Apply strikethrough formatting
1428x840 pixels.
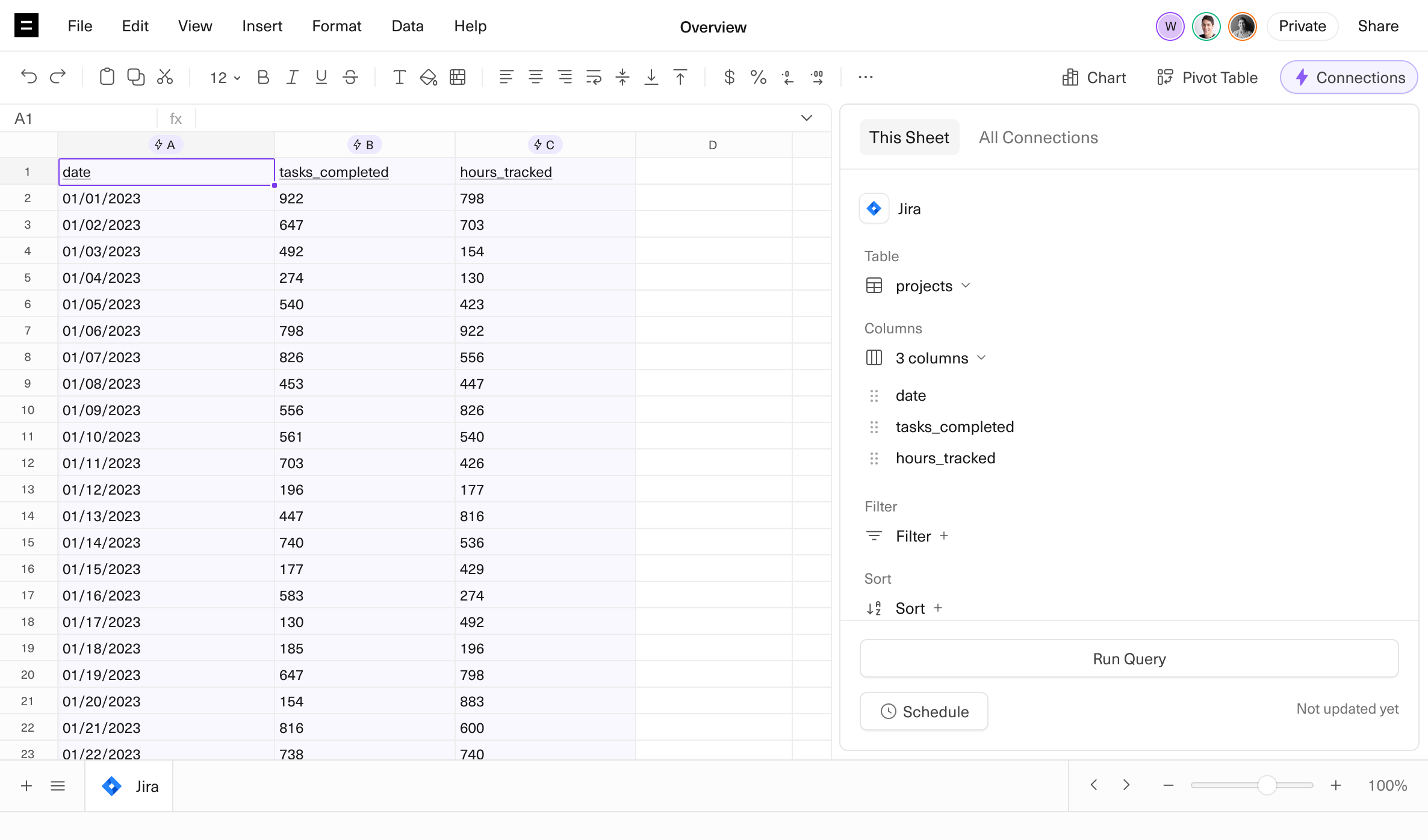[x=350, y=77]
